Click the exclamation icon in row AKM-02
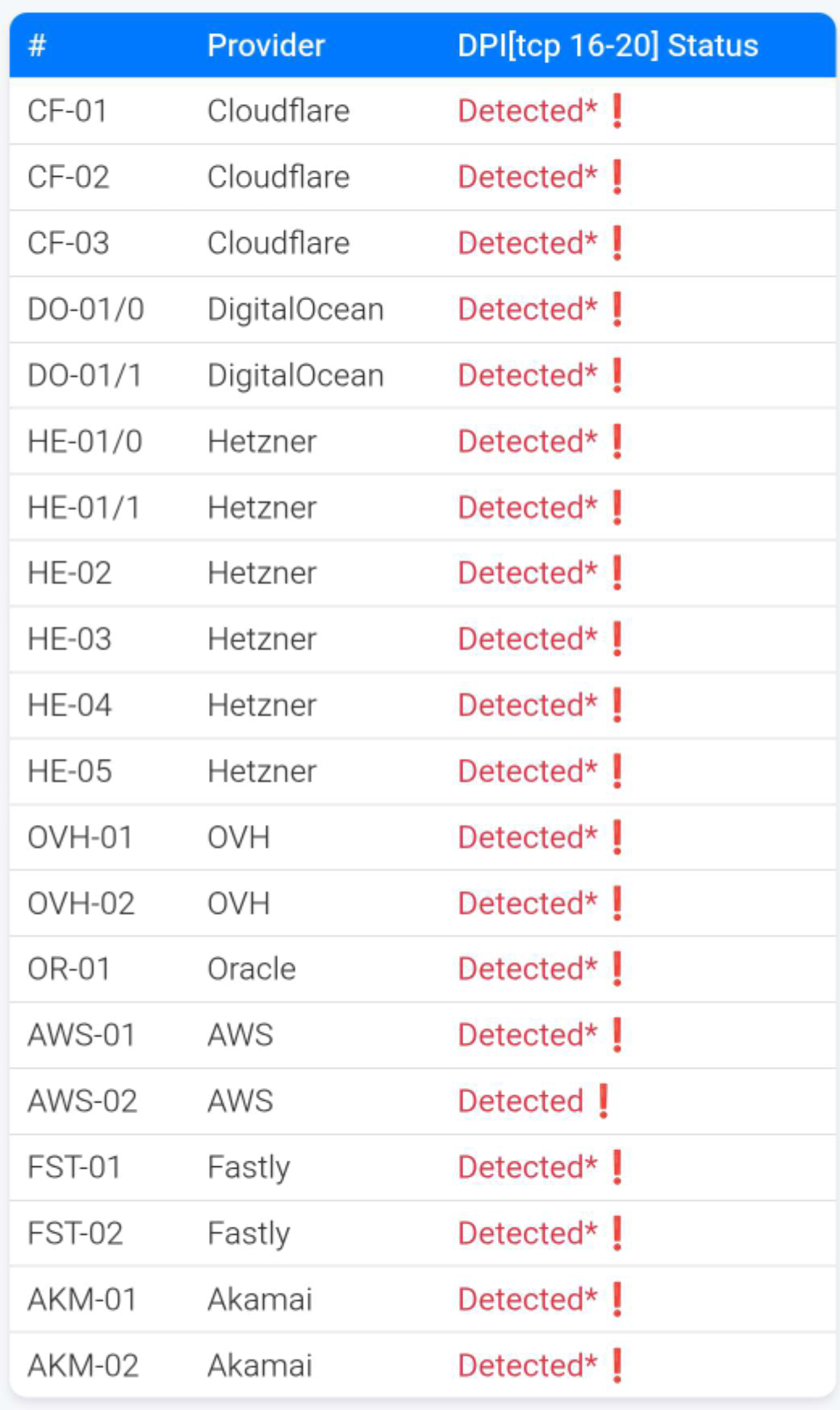The width and height of the screenshot is (840, 1410). [617, 1366]
